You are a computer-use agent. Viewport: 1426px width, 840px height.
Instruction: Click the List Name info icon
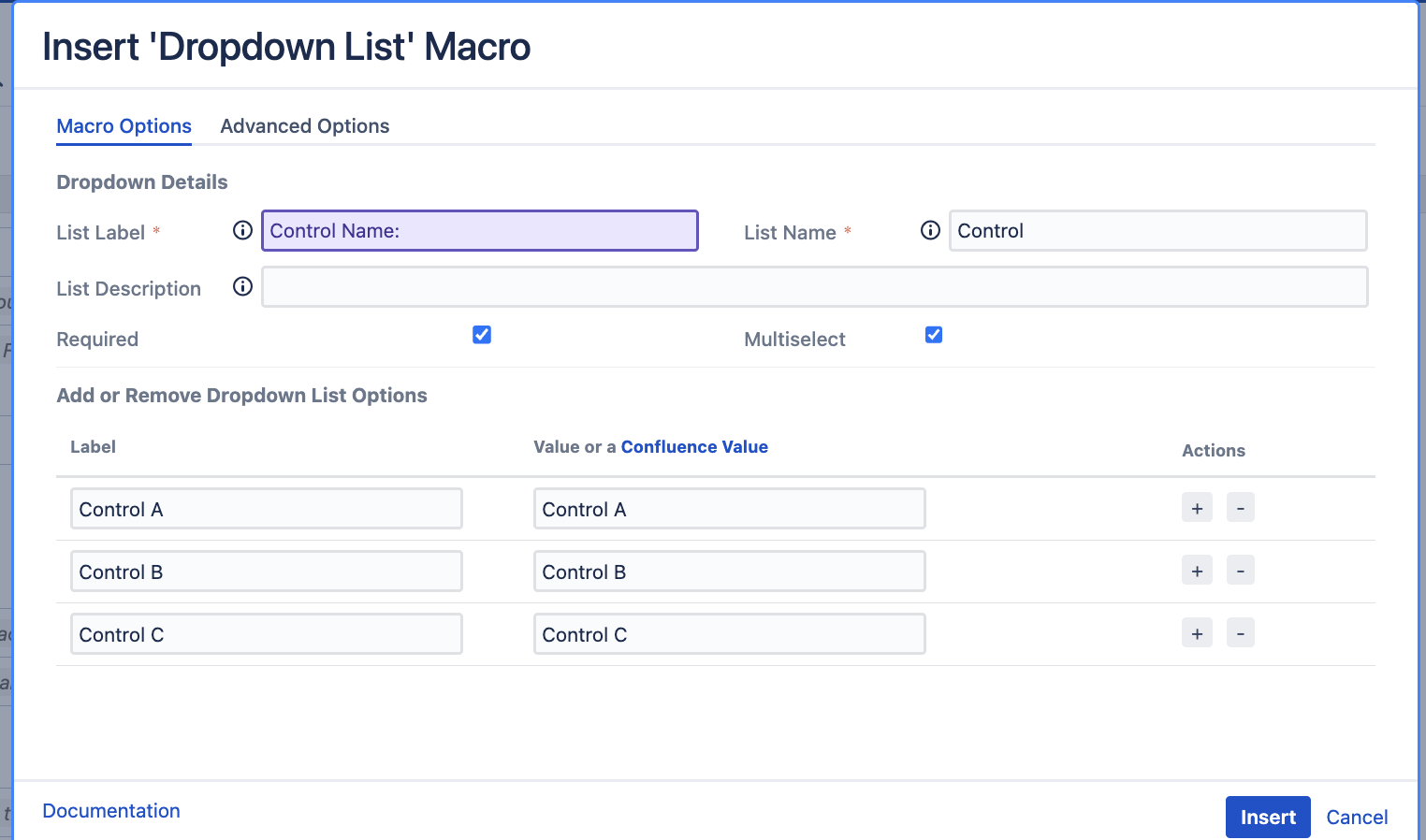(930, 230)
